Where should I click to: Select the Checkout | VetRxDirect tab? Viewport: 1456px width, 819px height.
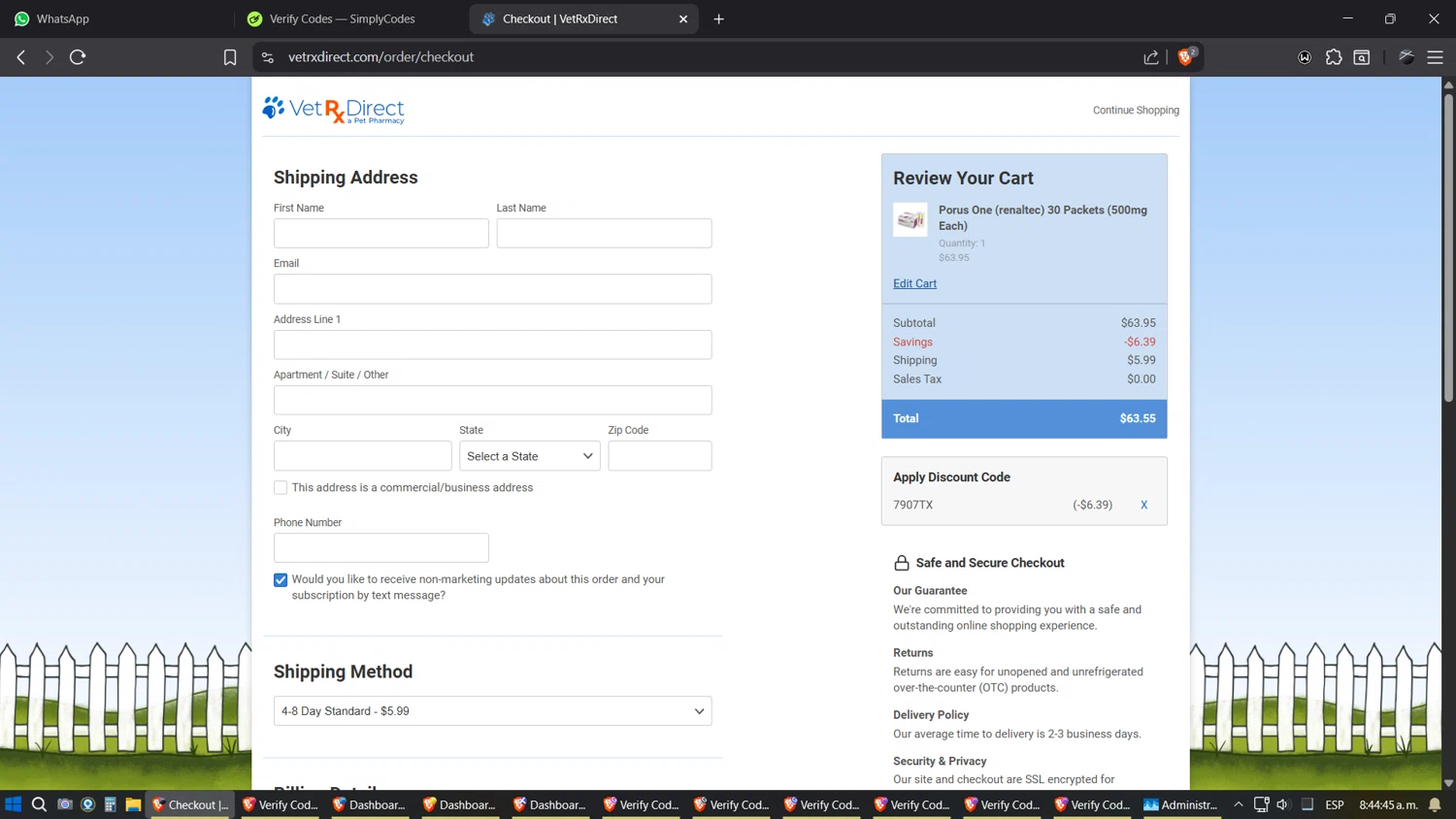click(582, 18)
